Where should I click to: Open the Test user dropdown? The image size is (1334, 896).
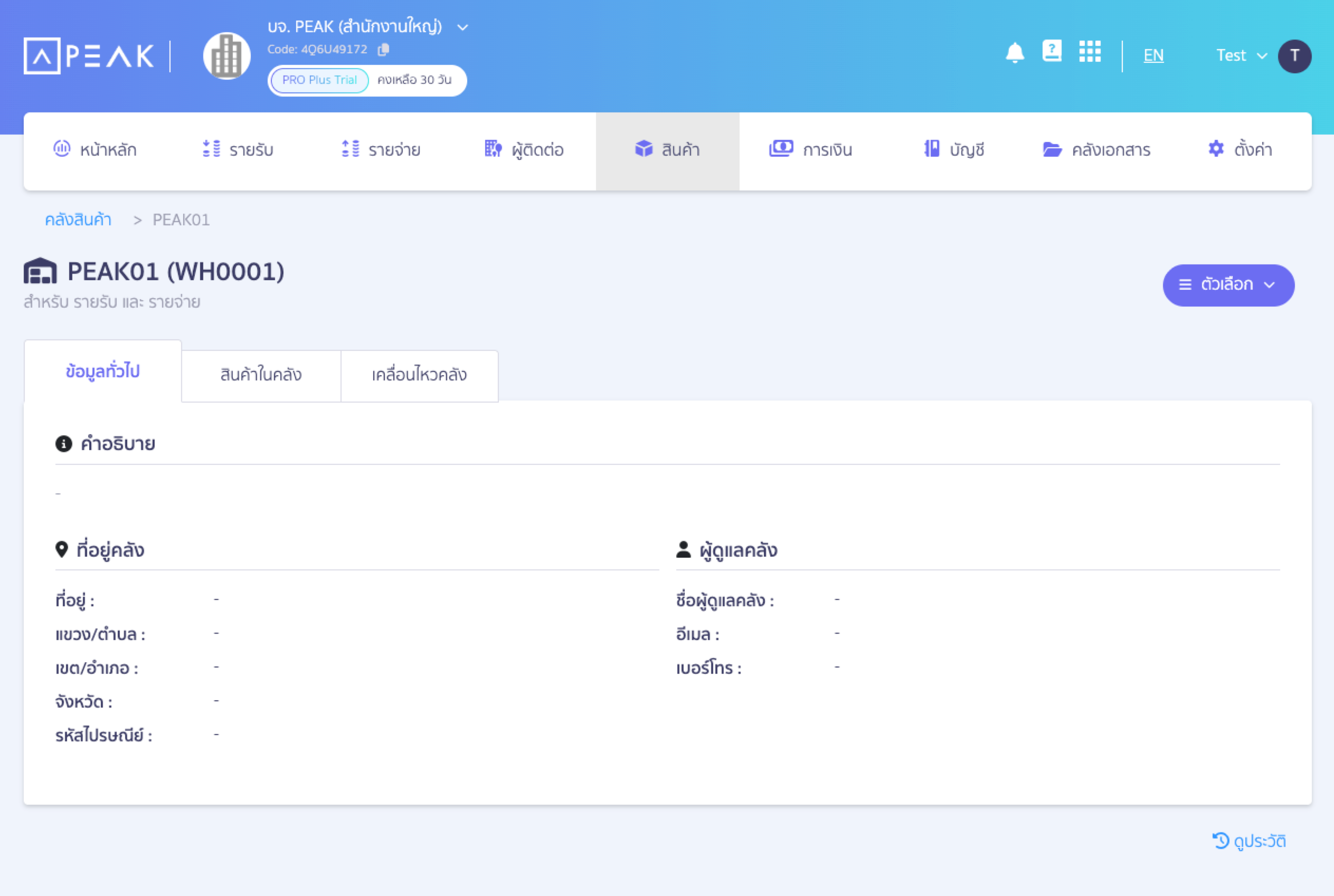coord(1242,55)
